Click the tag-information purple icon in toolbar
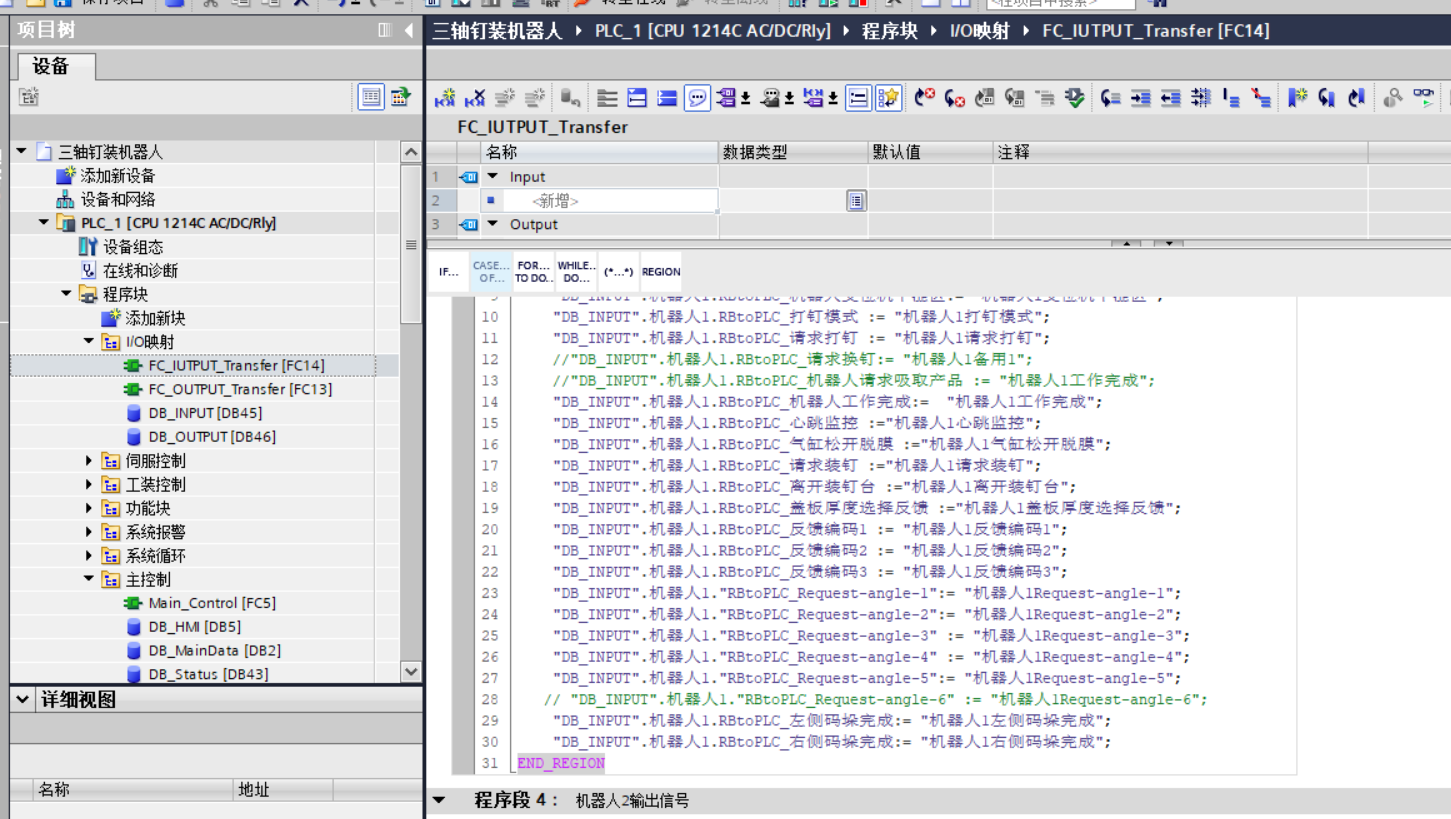 click(x=725, y=98)
